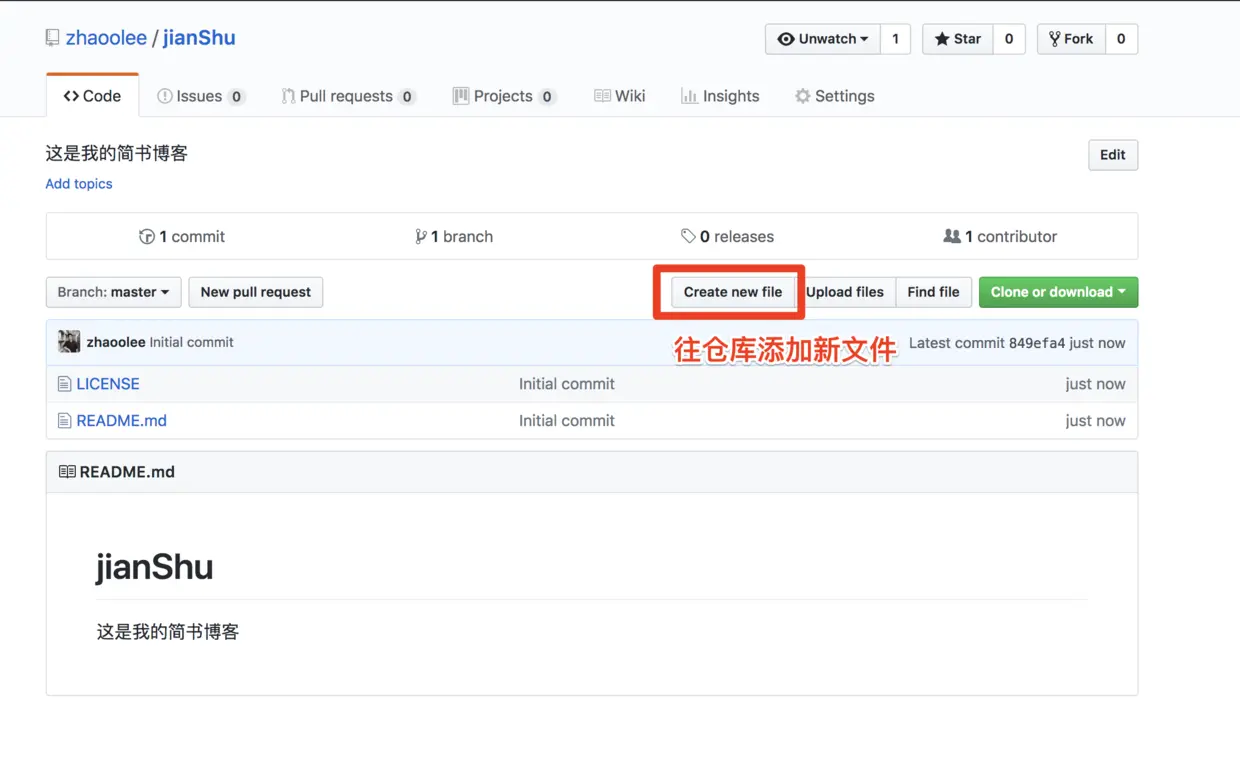Click the zhaoolee avatar in commit row
The height and width of the screenshot is (763, 1240).
click(x=69, y=342)
